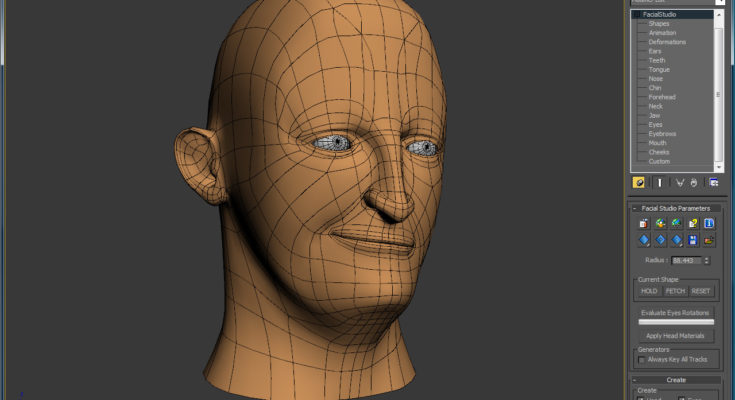Click the globe icon with orange arrow
The image size is (735, 400).
pos(660,223)
